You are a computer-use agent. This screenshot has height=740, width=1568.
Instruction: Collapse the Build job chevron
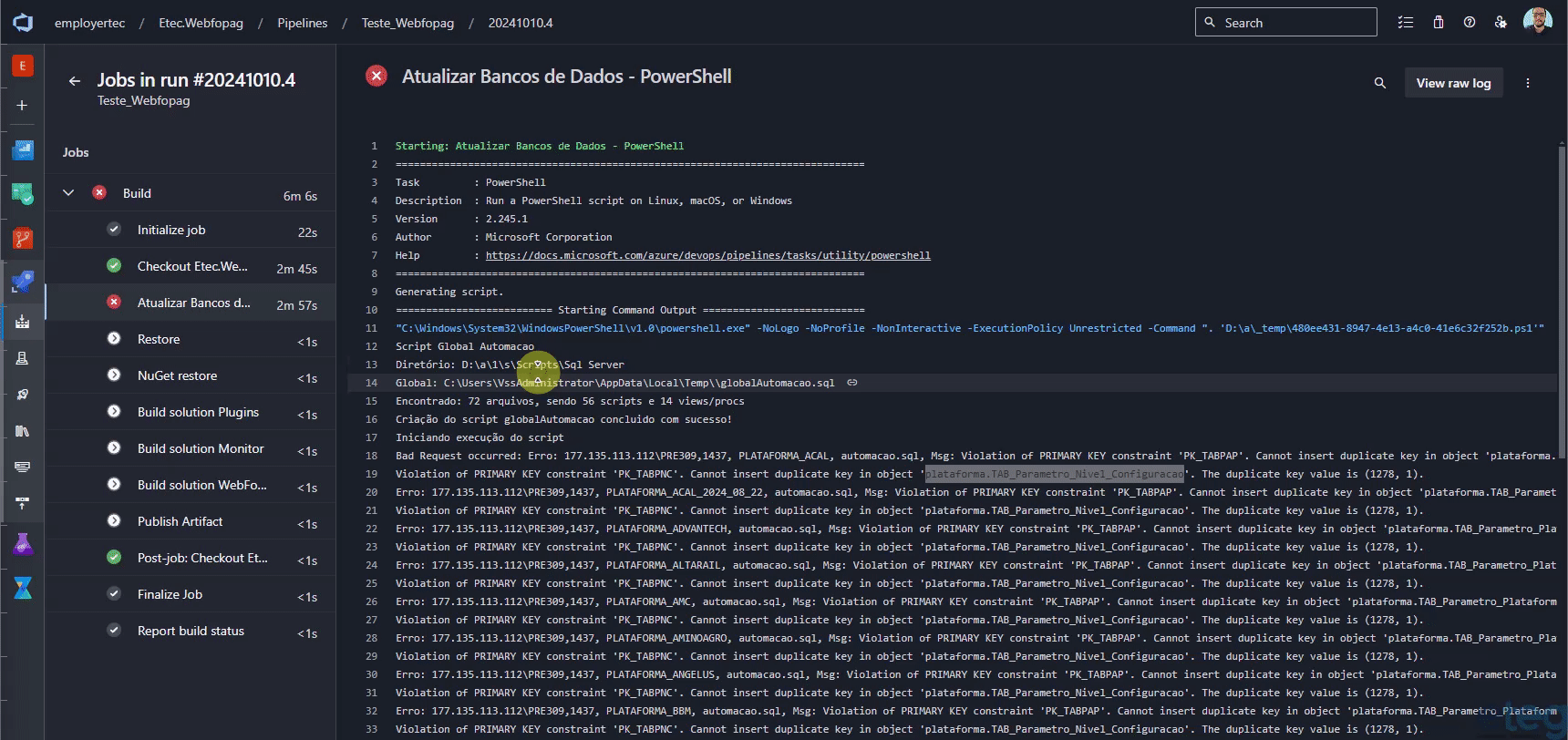68,193
